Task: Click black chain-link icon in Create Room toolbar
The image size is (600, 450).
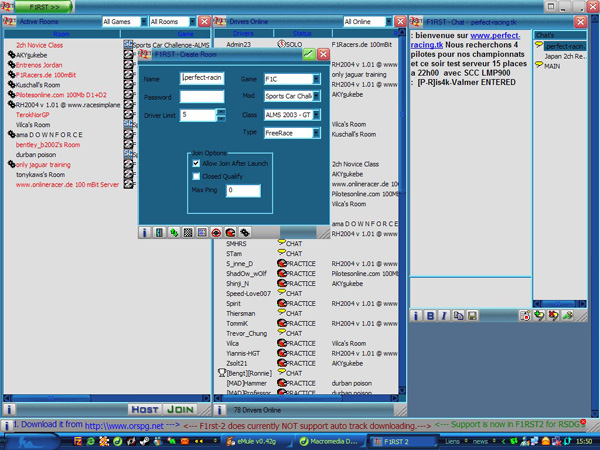Action: pyautogui.click(x=245, y=232)
